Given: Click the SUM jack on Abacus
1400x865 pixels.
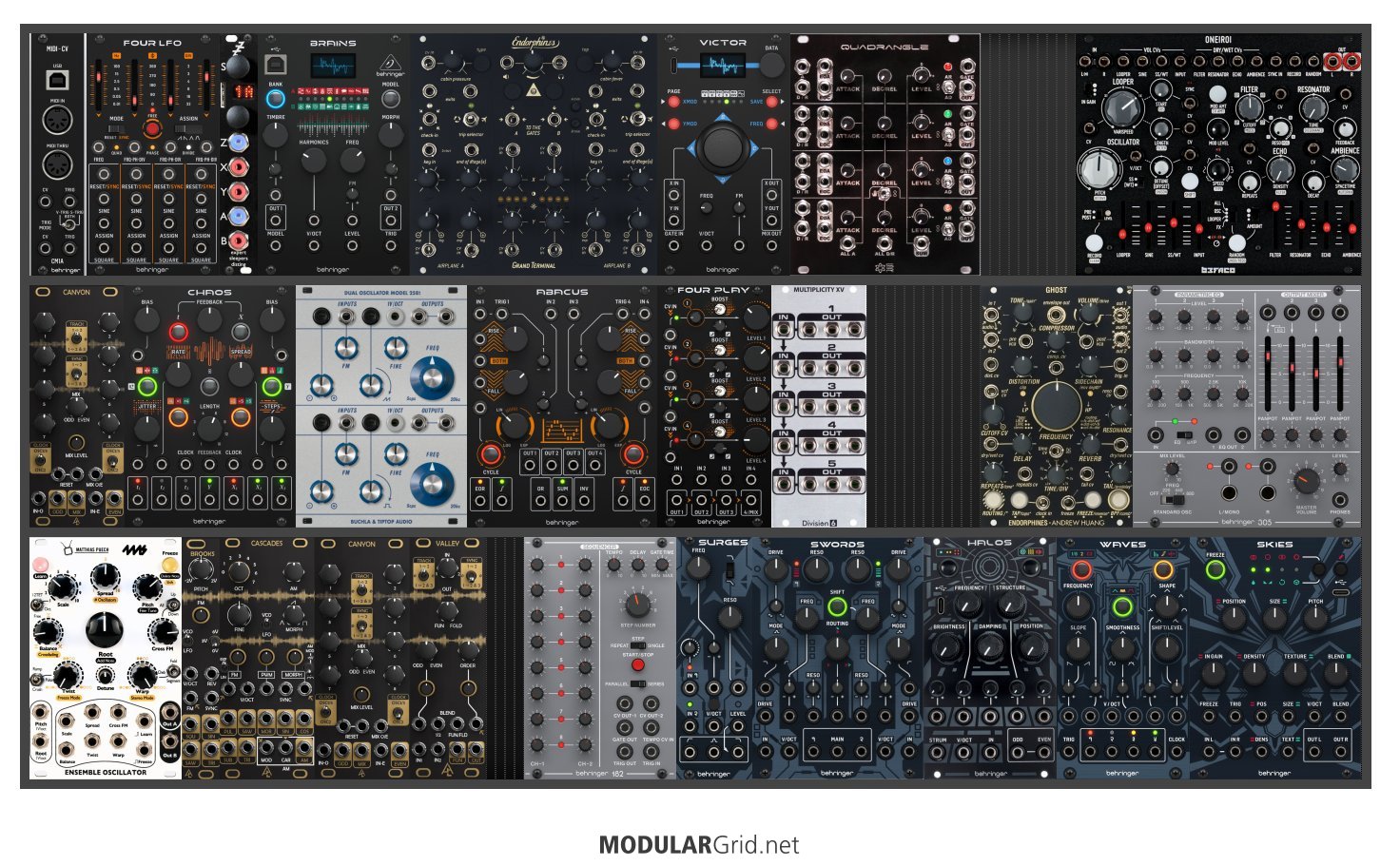Looking at the screenshot, I should pos(562,502).
